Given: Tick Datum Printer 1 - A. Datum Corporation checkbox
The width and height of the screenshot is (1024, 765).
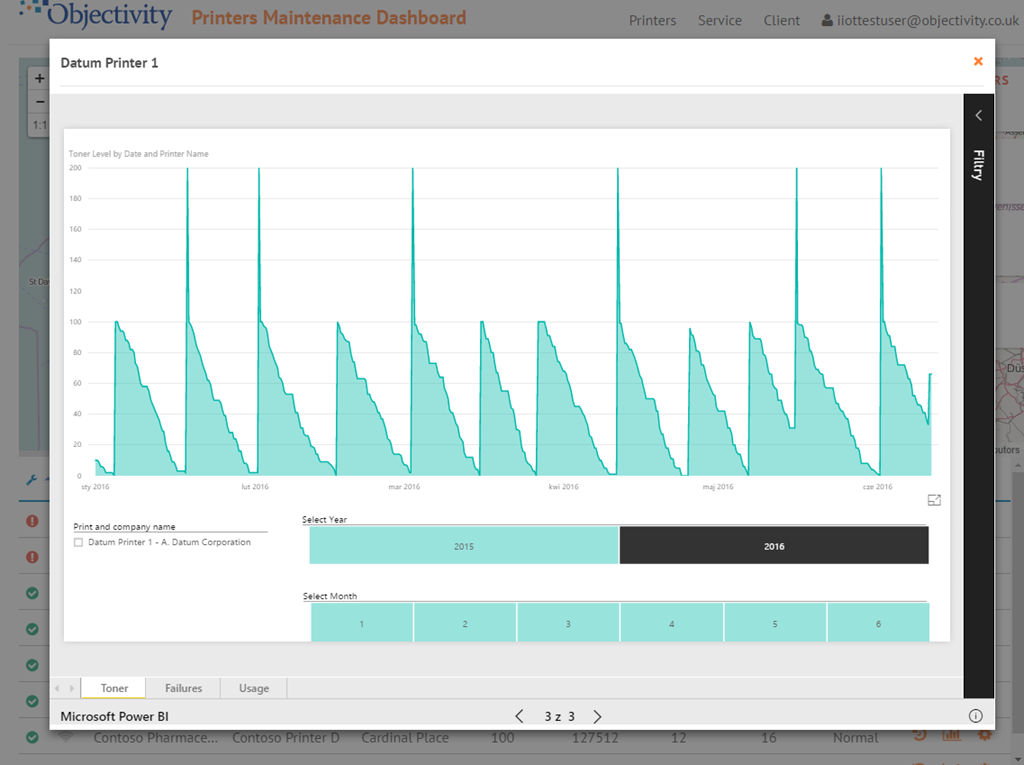Looking at the screenshot, I should click(78, 542).
